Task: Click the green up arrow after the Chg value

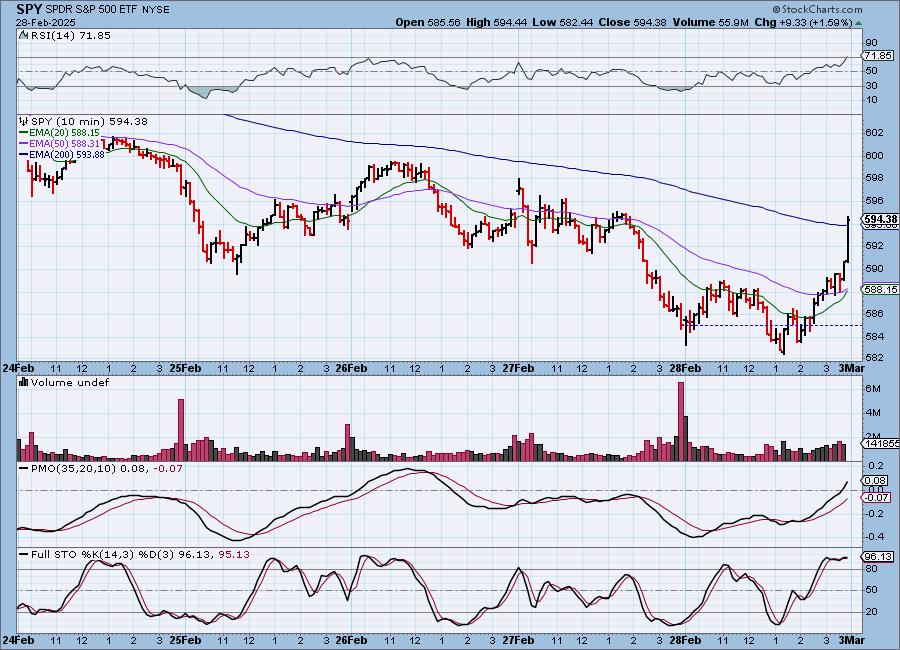Action: [858, 23]
